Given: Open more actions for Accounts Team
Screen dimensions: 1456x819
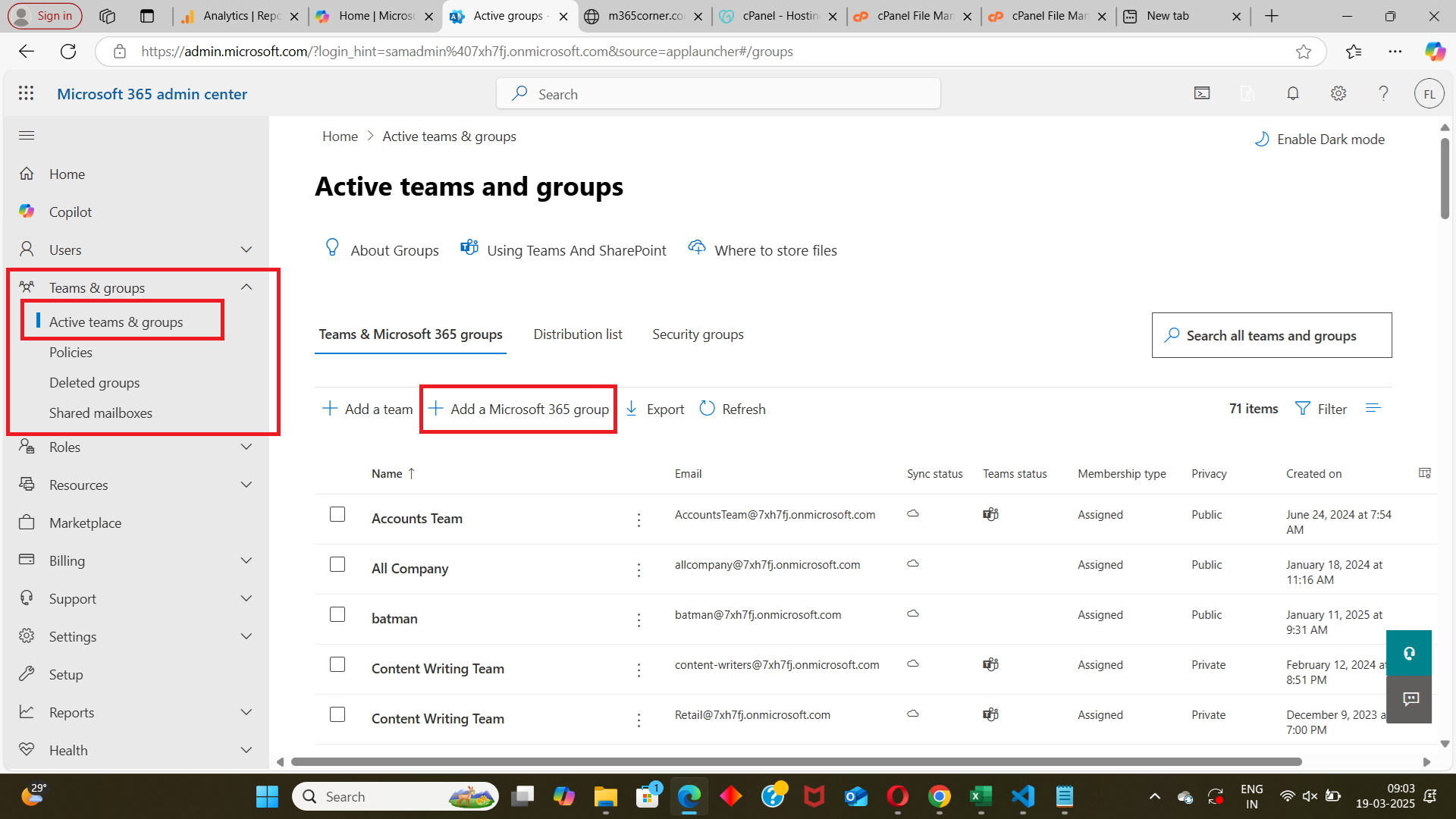Looking at the screenshot, I should click(639, 519).
